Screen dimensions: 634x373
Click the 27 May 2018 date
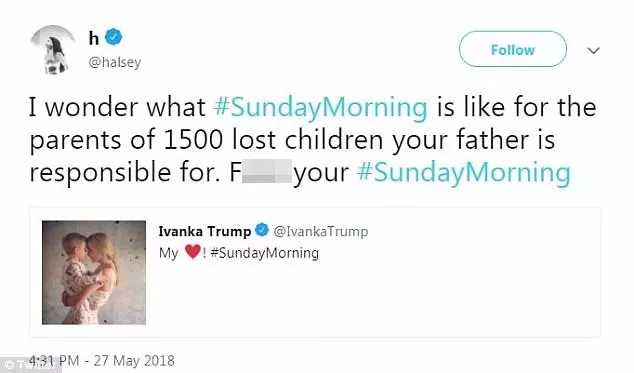pyautogui.click(x=134, y=360)
